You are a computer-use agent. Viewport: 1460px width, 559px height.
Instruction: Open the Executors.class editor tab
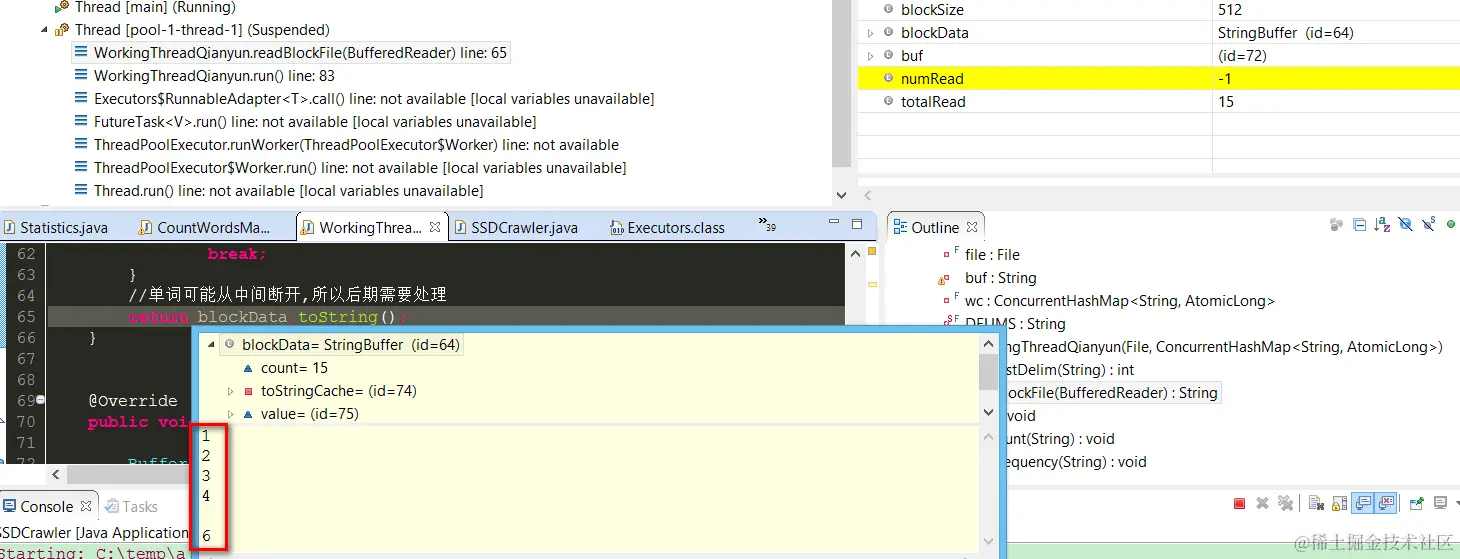[x=666, y=227]
